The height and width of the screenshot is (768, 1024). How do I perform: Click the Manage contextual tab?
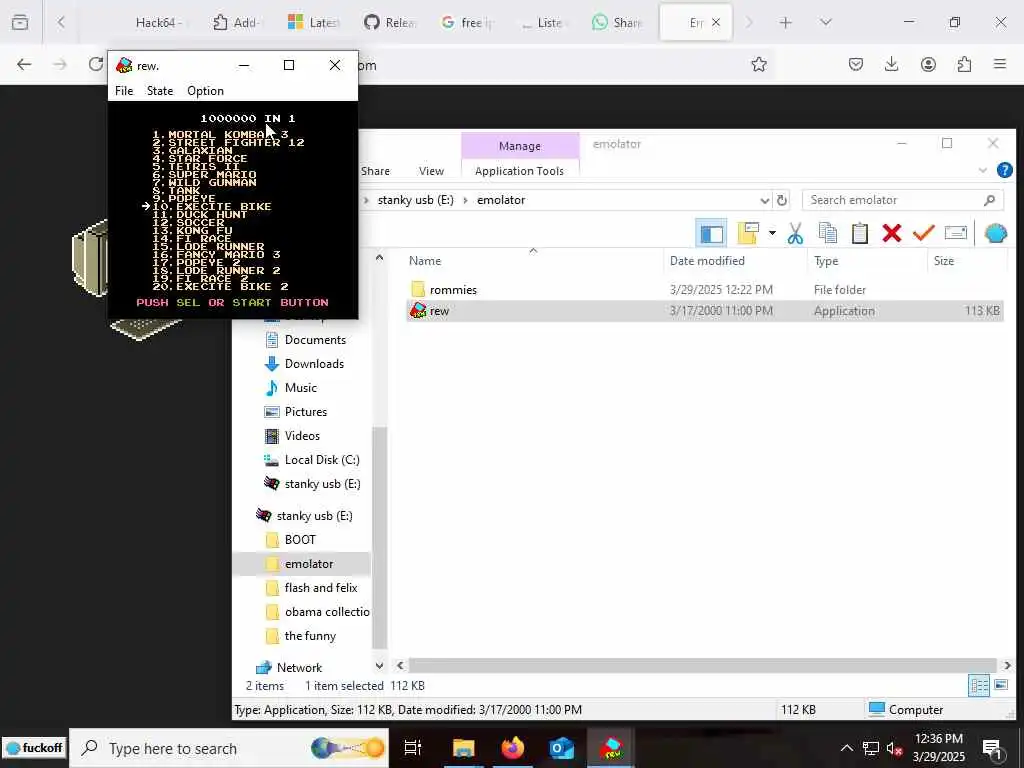point(520,146)
